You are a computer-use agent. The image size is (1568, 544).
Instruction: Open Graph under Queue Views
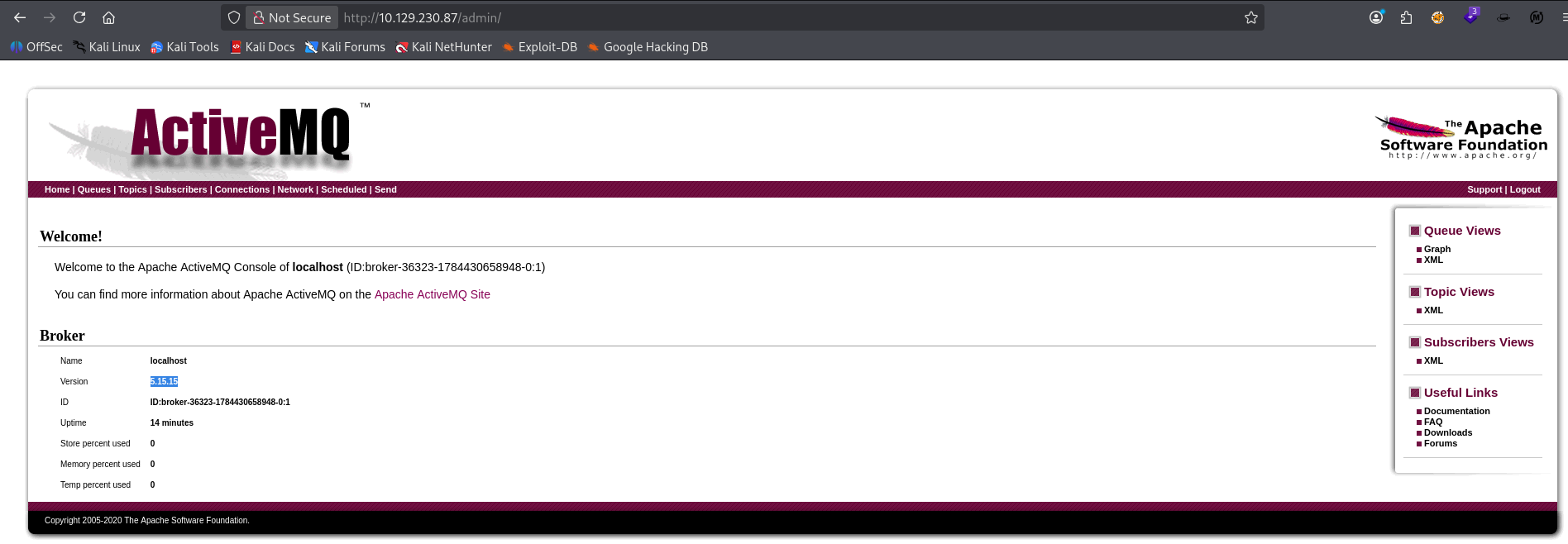(x=1437, y=249)
